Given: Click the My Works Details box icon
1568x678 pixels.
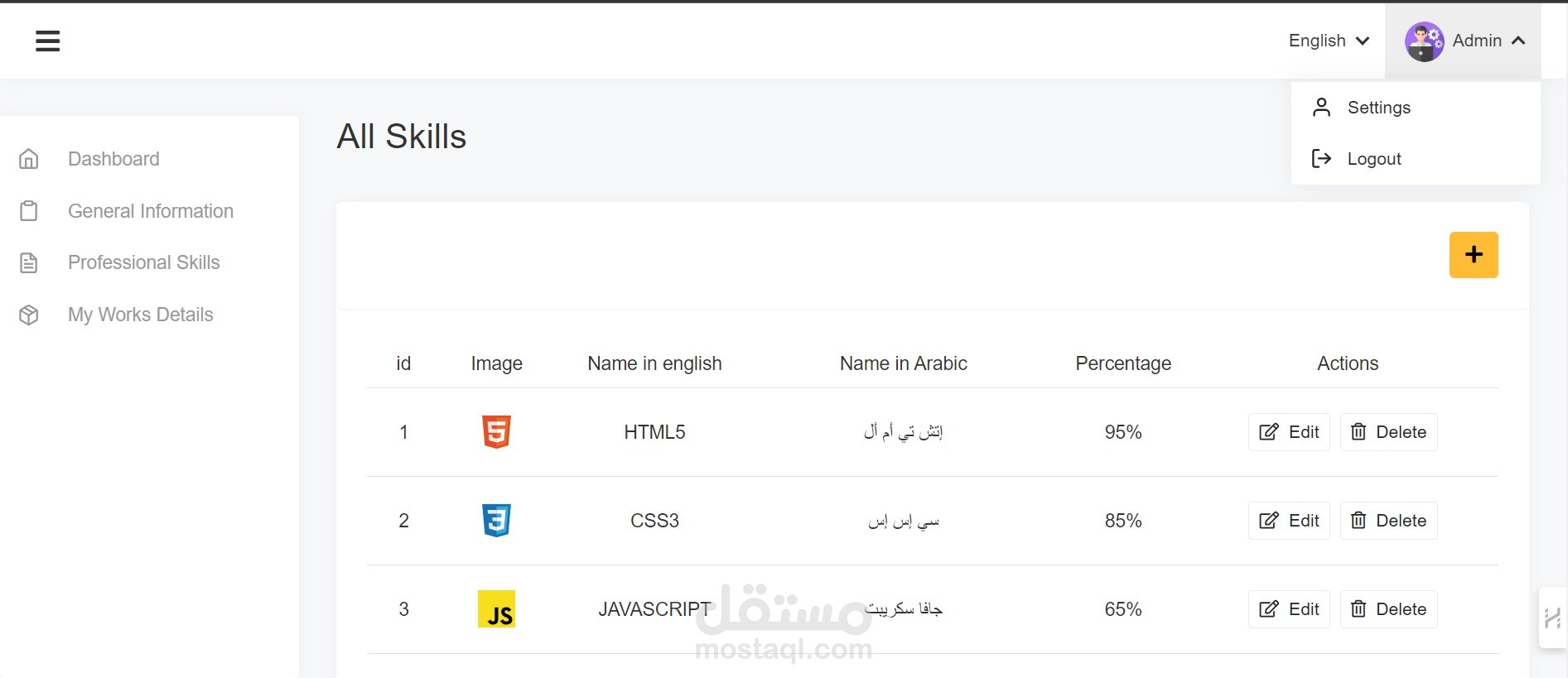Looking at the screenshot, I should pos(29,315).
